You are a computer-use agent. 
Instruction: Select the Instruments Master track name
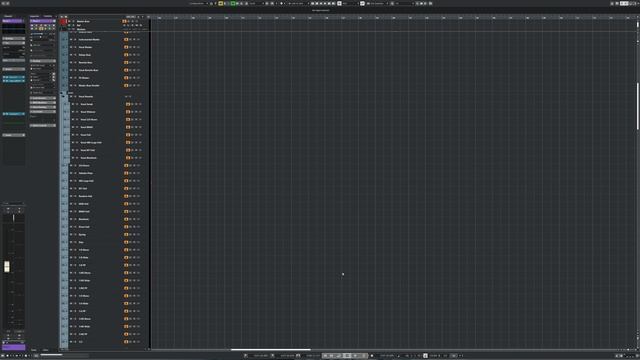point(89,40)
